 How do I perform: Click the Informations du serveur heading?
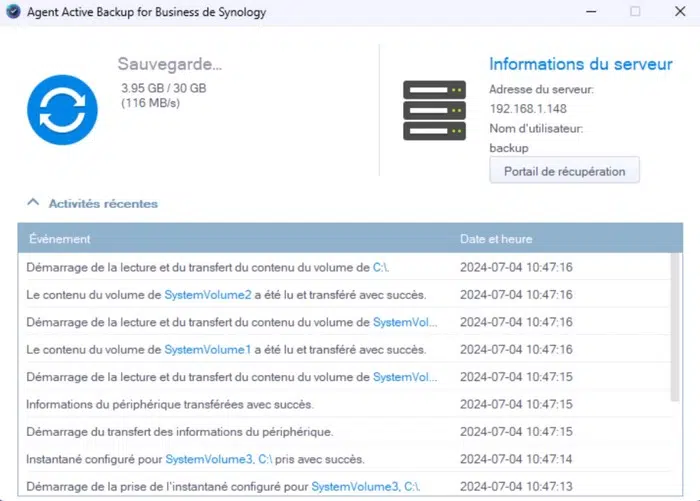[x=581, y=64]
